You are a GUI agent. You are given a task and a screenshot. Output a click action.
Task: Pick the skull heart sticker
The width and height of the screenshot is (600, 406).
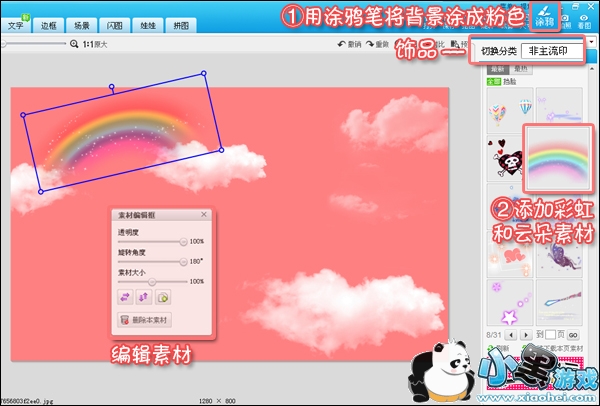tap(505, 158)
